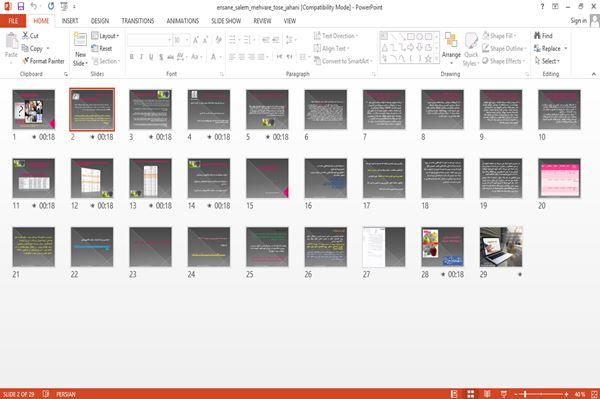Switch to the INSERT tab
Viewport: 600px width, 399px height.
click(x=70, y=21)
